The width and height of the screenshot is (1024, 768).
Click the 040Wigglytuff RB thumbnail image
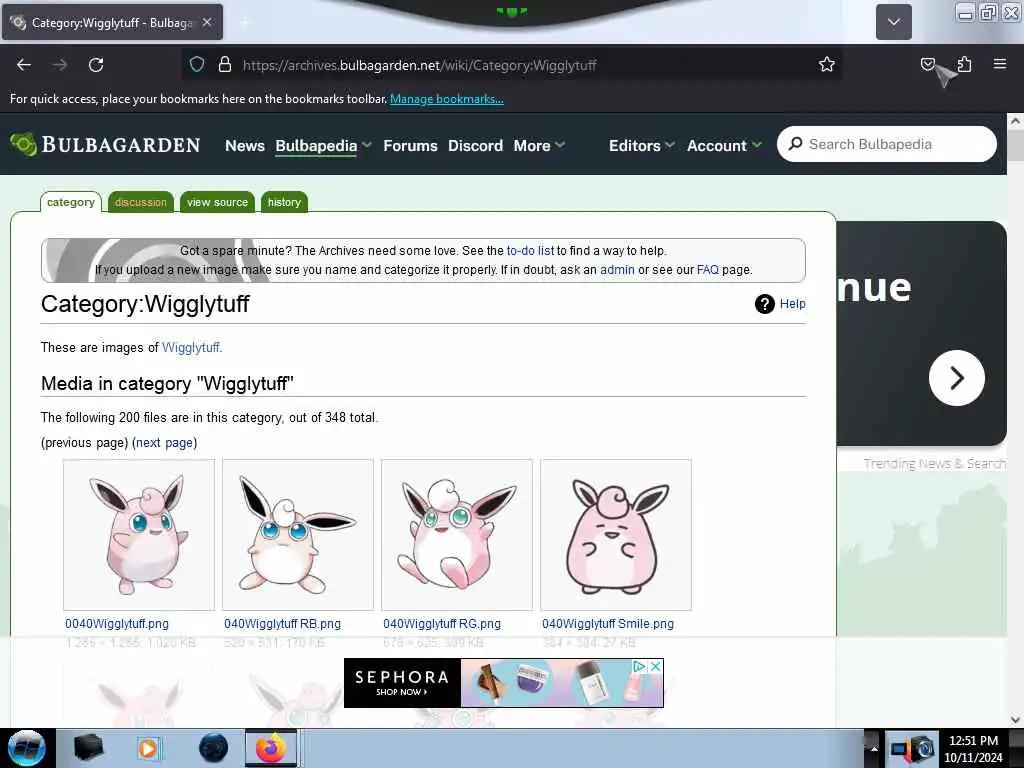click(298, 535)
